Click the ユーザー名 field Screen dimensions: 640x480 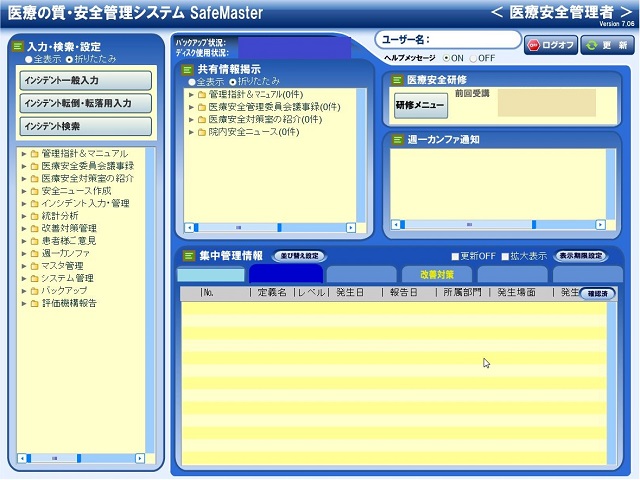tap(448, 40)
